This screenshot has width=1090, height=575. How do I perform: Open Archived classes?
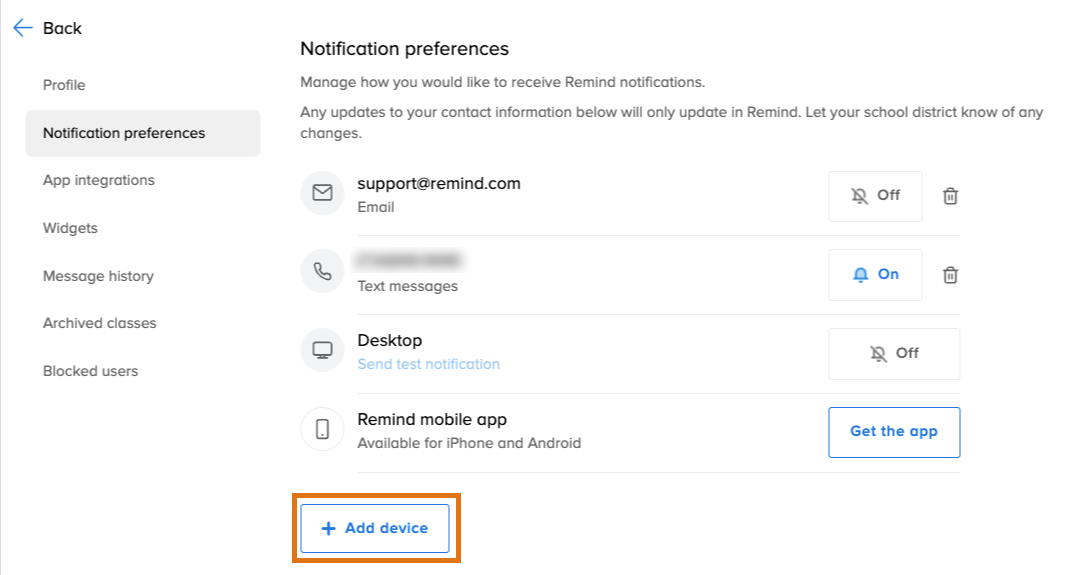[x=100, y=323]
